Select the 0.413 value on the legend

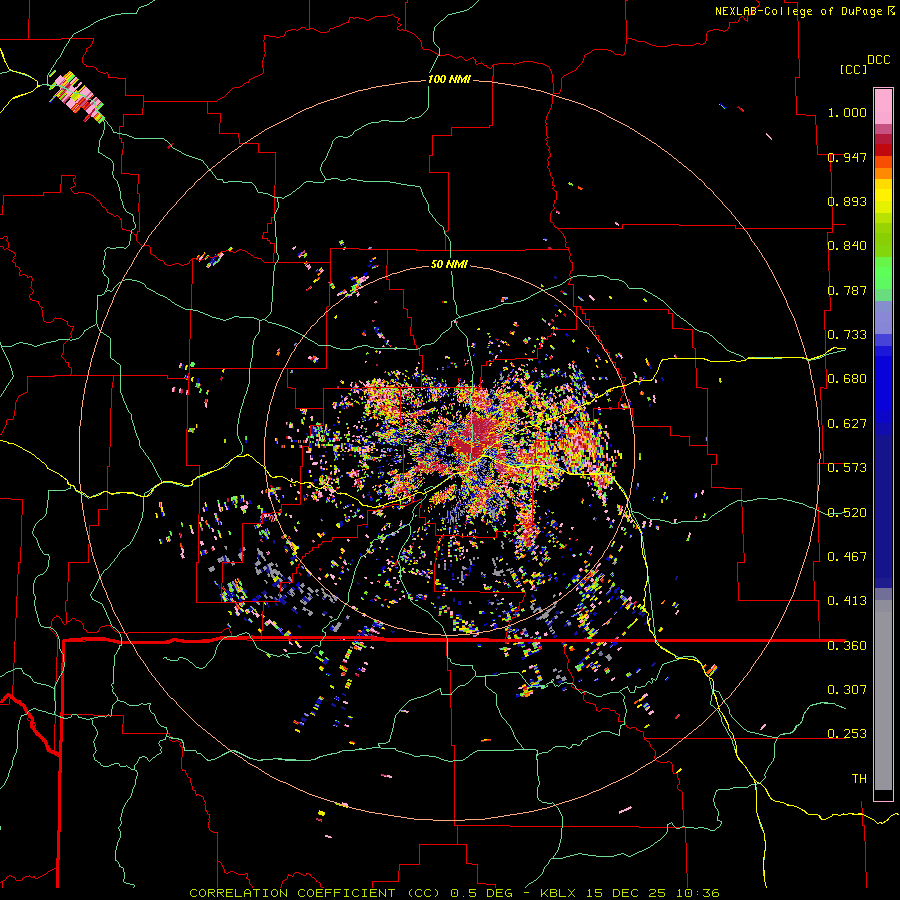tap(847, 601)
